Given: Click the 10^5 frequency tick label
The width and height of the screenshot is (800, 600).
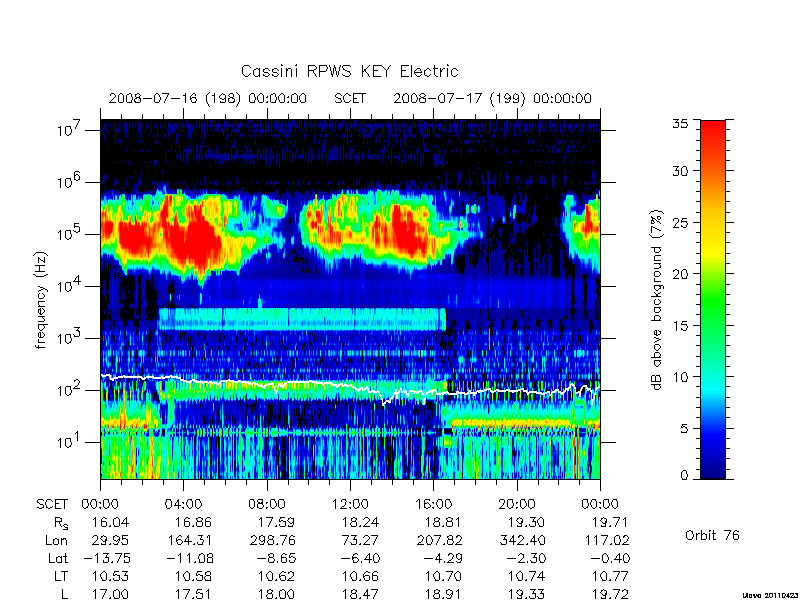Looking at the screenshot, I should 70,234.
